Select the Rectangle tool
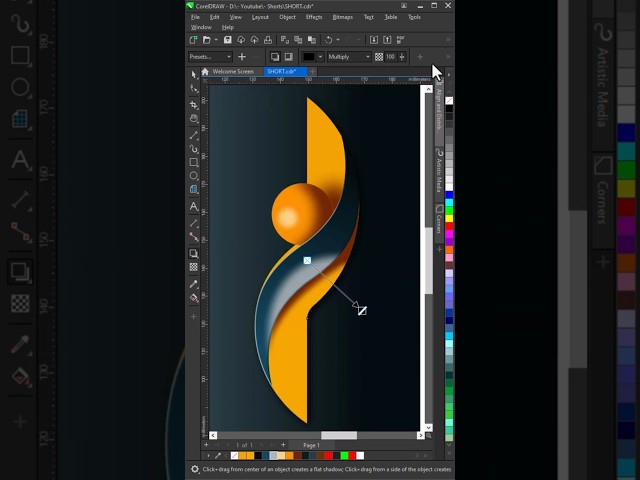This screenshot has width=640, height=480. tap(193, 162)
